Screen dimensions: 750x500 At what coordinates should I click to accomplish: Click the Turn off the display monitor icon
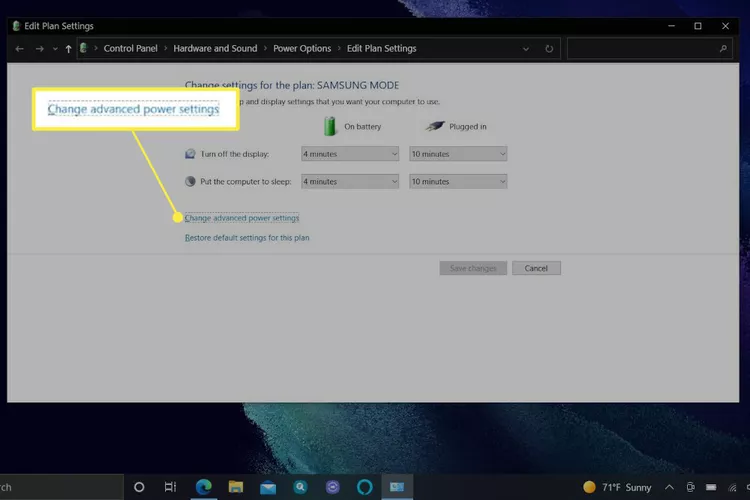[x=190, y=154]
